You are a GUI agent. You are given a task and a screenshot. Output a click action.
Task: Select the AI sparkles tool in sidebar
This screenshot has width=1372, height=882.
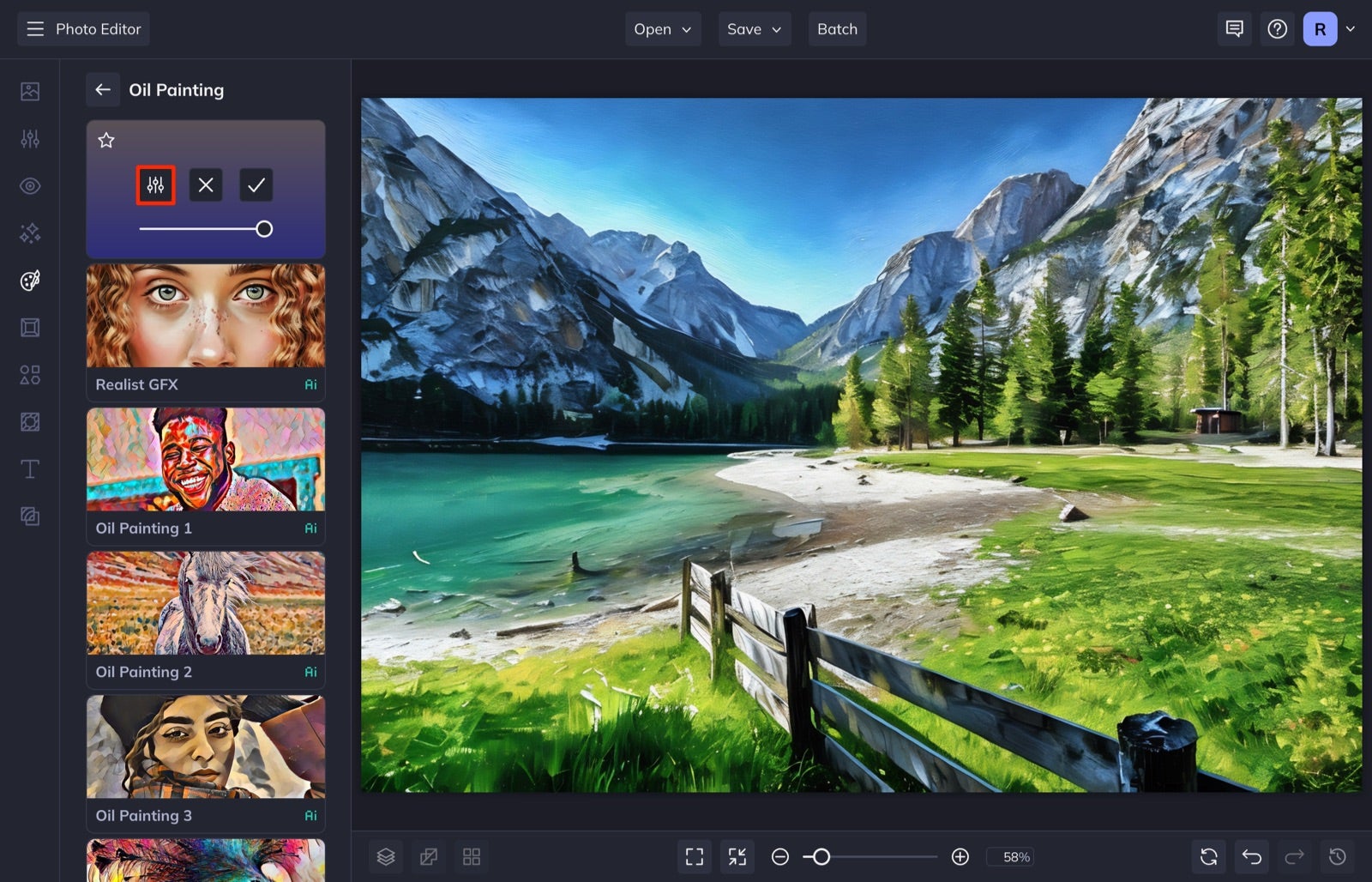click(x=29, y=233)
